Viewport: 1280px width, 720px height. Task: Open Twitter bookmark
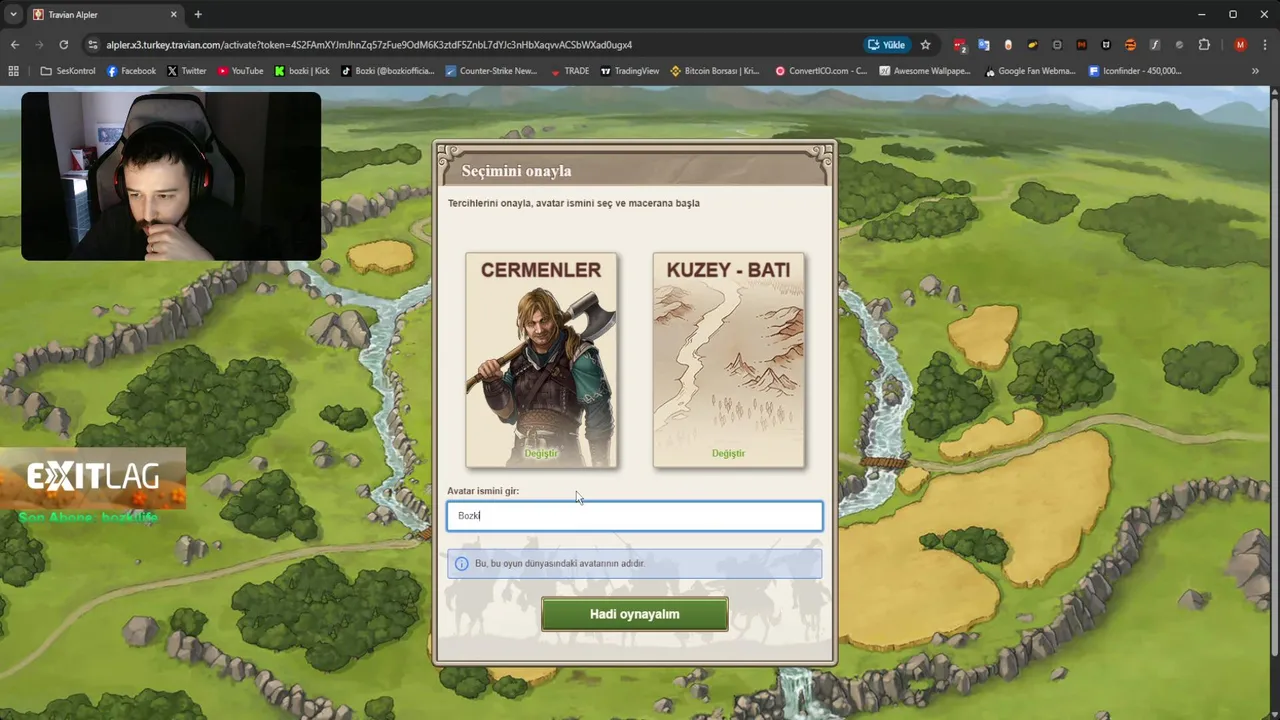(x=187, y=71)
